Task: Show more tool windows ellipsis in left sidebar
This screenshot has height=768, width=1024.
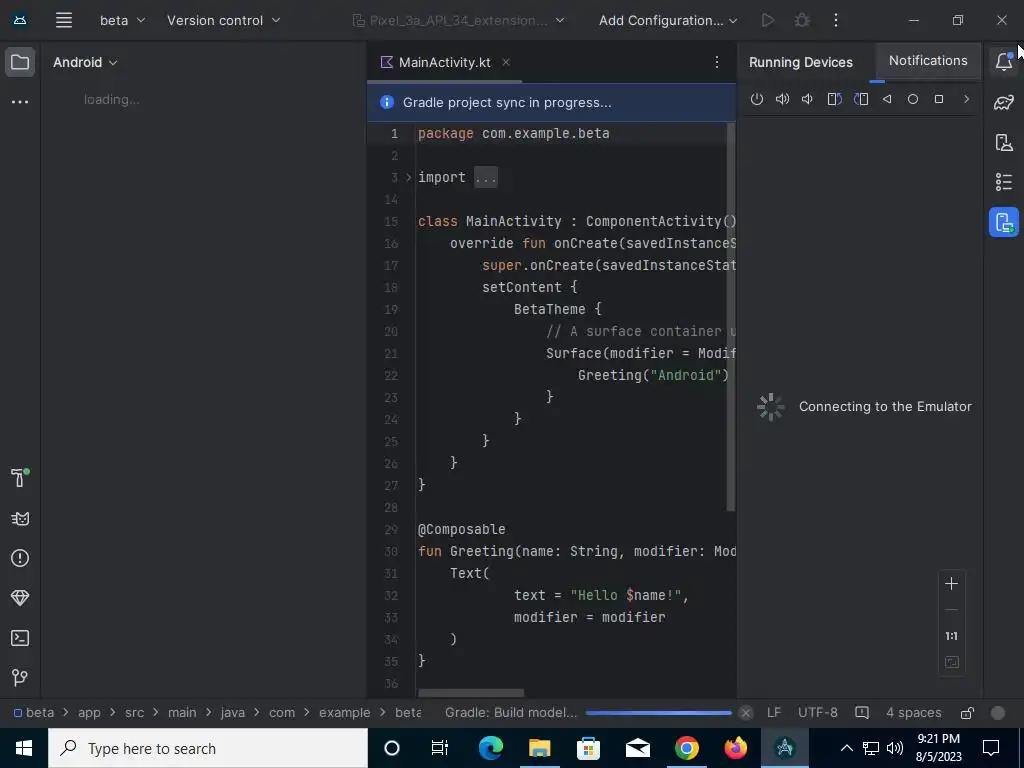Action: point(20,102)
